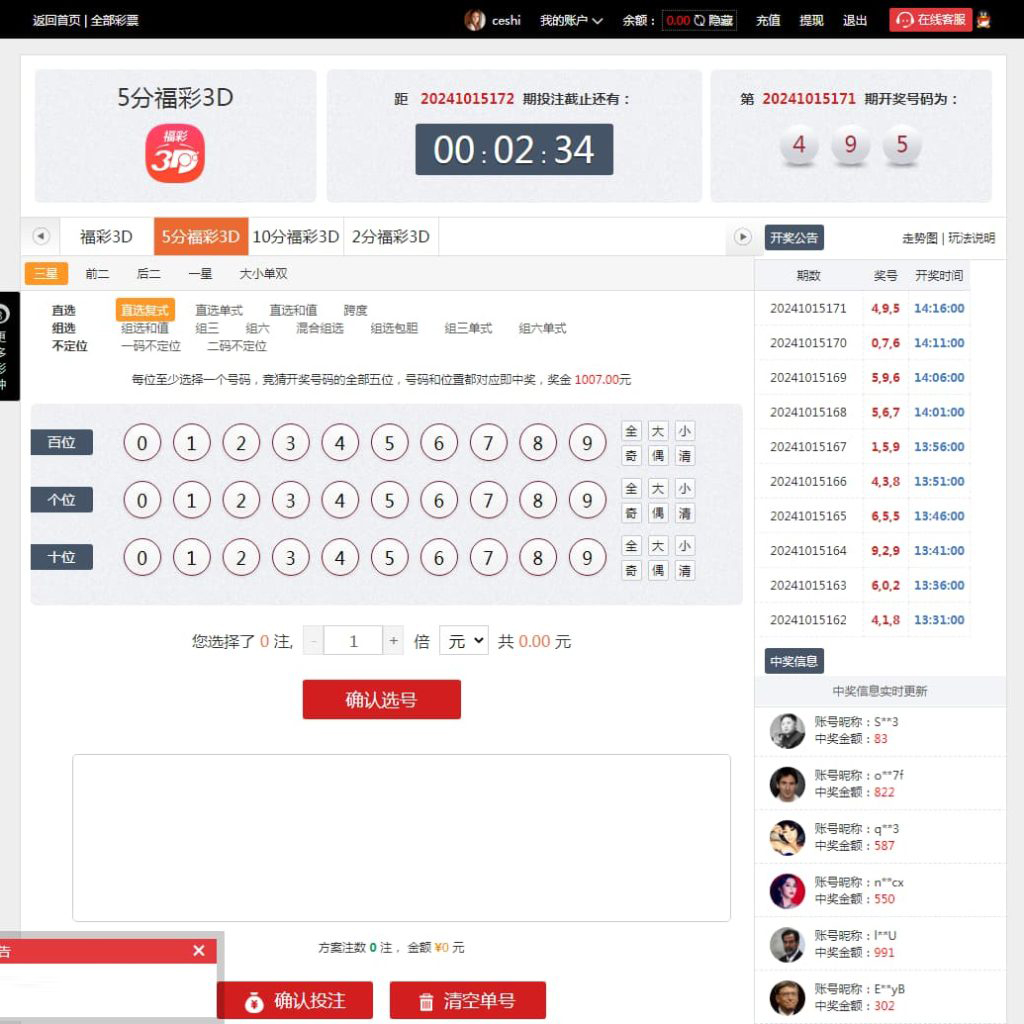Click the S**3 winner avatar

point(787,731)
